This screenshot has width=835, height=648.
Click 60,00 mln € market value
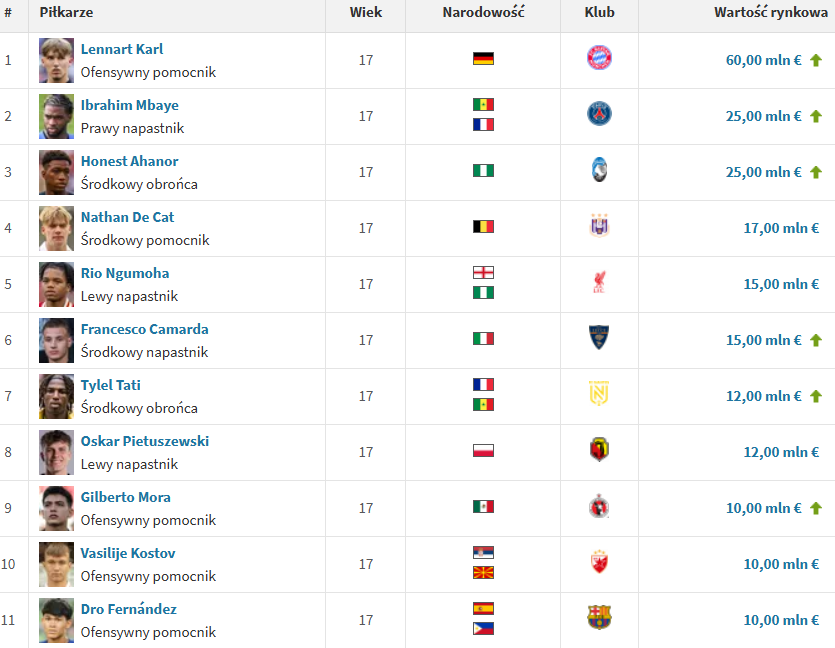coord(763,60)
